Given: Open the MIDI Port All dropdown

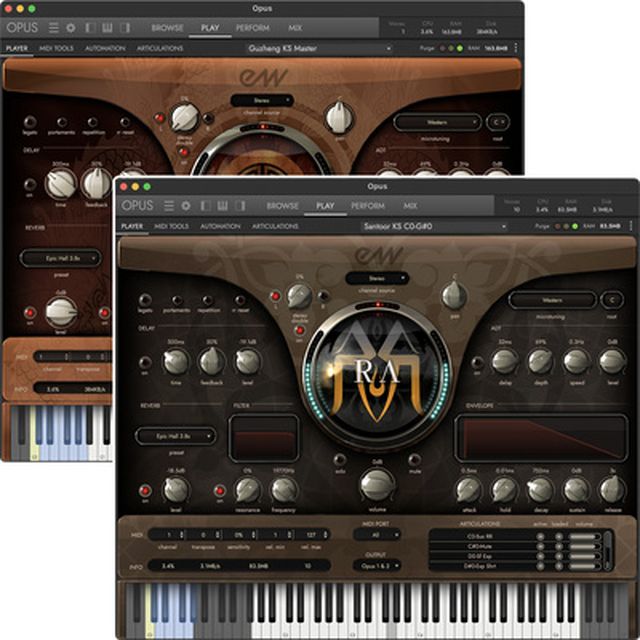Looking at the screenshot, I should (376, 535).
